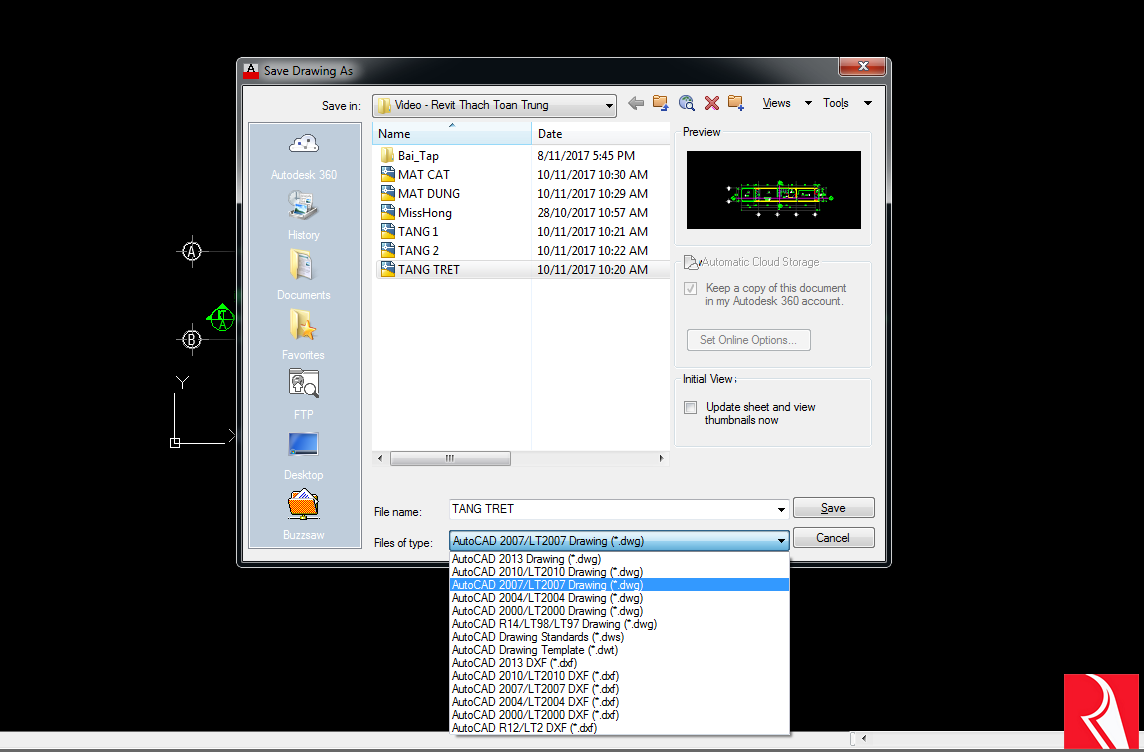Screen dimensions: 1144x752
Task: Click the TANG TRET file icon
Action: tap(387, 269)
